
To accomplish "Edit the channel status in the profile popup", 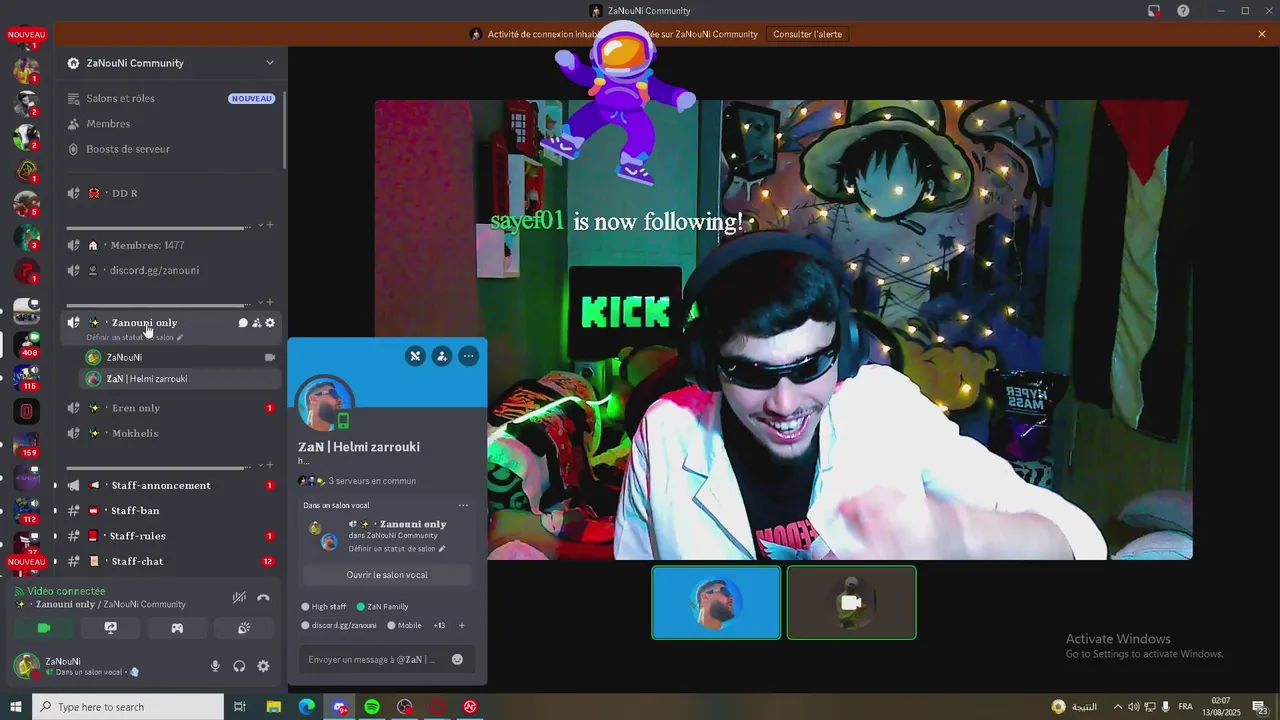I will click(397, 549).
